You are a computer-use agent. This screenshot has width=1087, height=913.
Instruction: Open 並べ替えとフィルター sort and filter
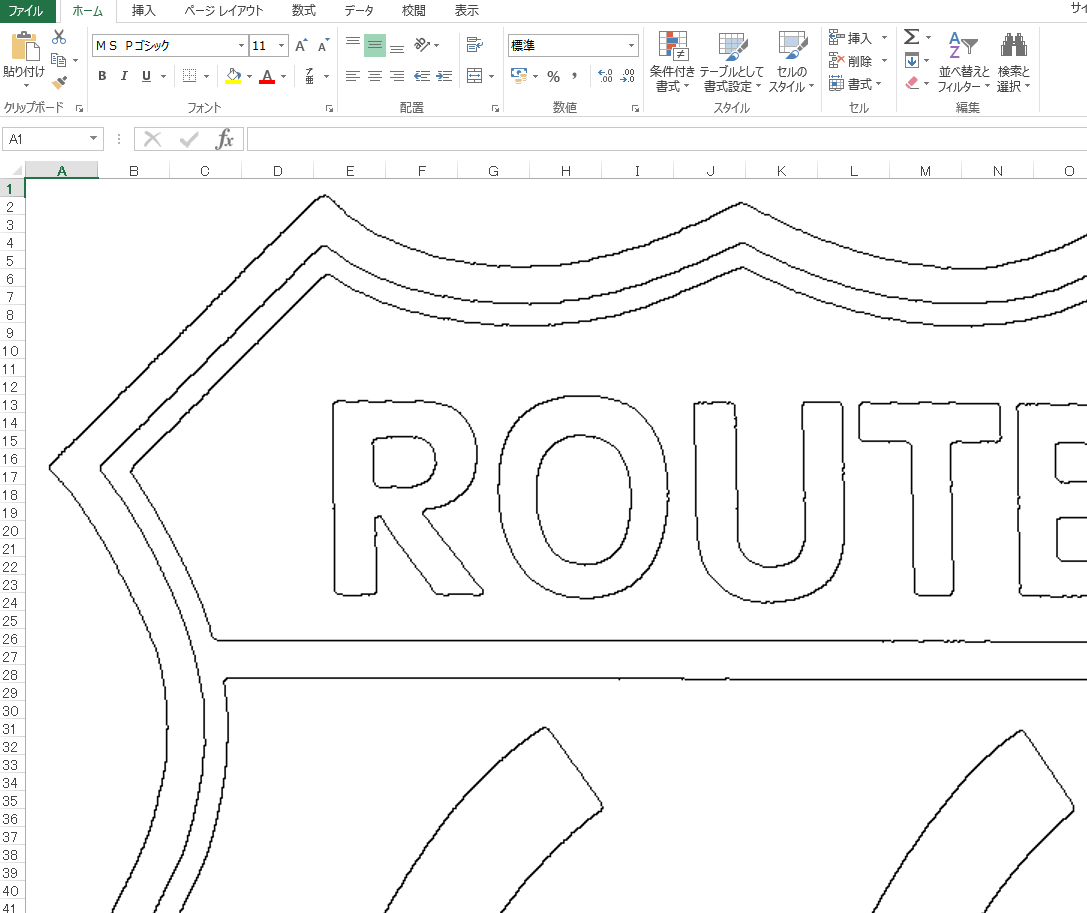pyautogui.click(x=964, y=62)
